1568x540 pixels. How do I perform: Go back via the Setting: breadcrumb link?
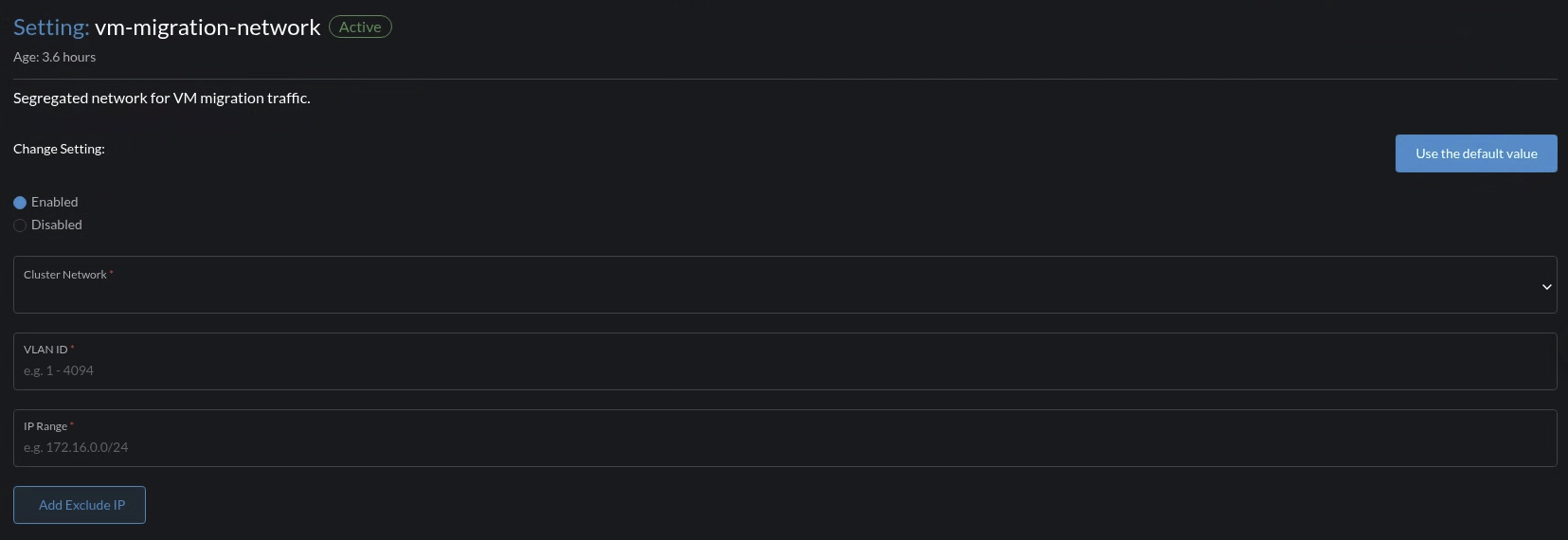(51, 27)
